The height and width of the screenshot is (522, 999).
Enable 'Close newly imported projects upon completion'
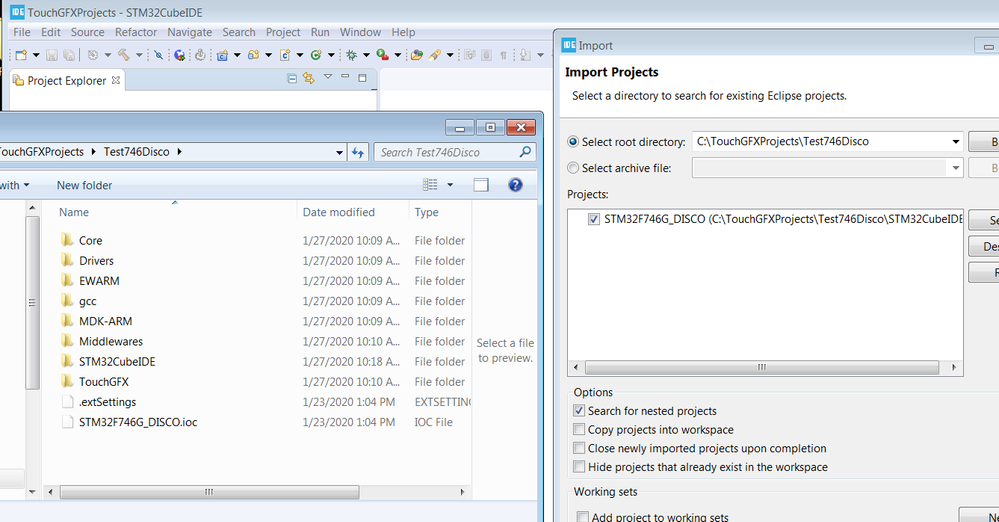point(579,447)
